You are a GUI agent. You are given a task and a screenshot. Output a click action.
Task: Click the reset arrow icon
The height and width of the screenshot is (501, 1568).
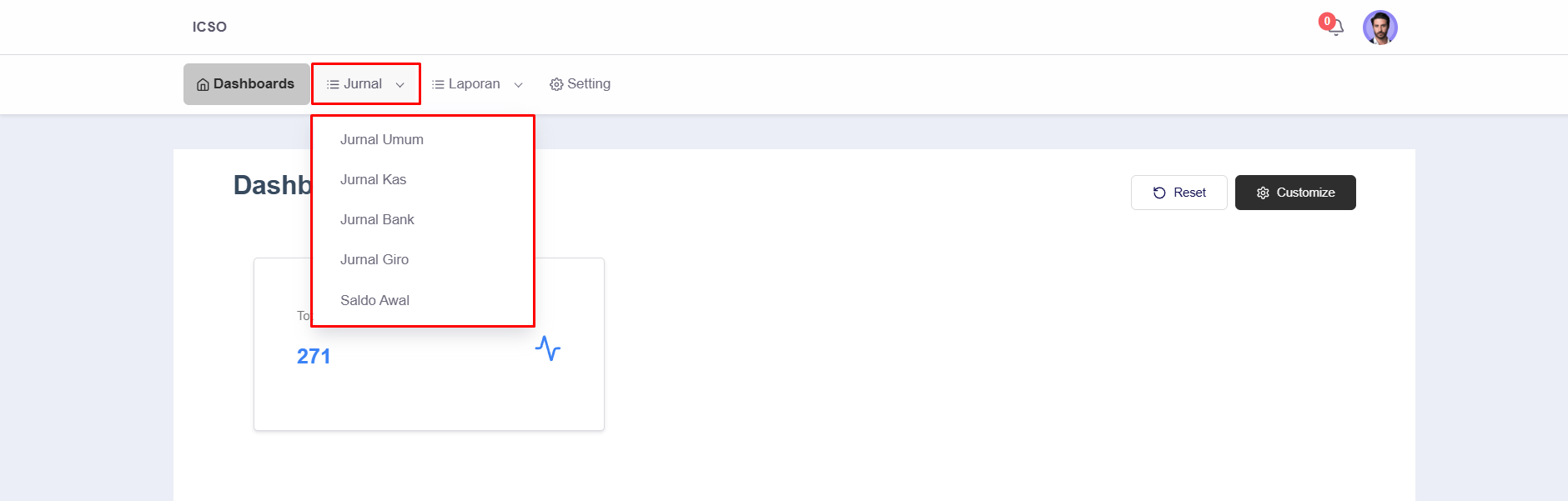[1159, 193]
